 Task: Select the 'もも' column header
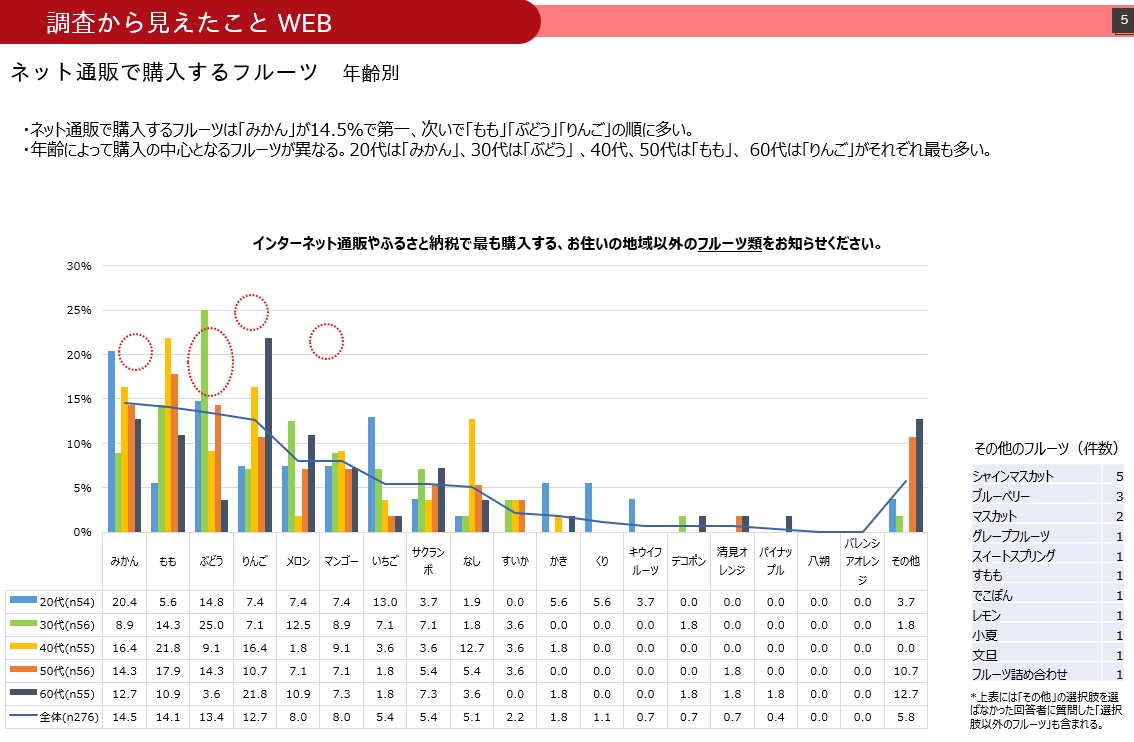coord(168,561)
